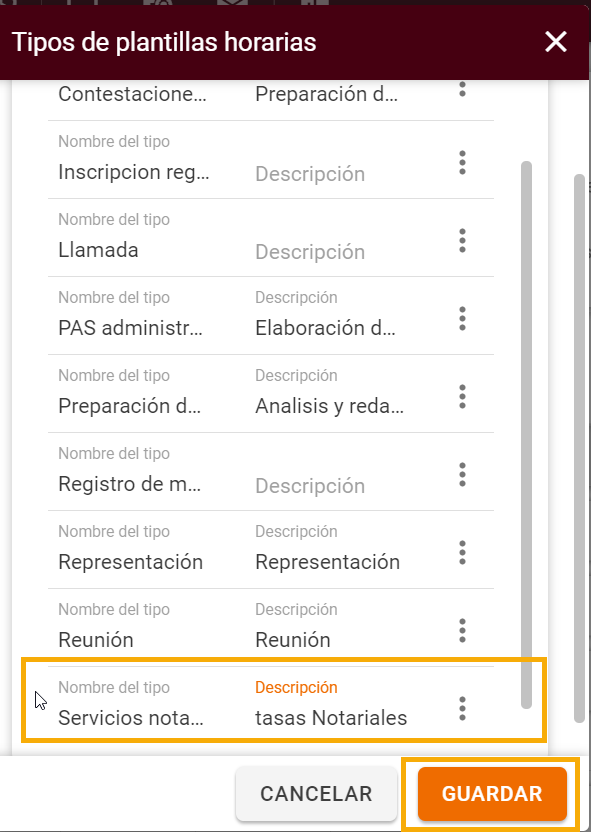Close the Tipos de plantillas horarias dialog
Image resolution: width=591 pixels, height=832 pixels.
[x=555, y=42]
